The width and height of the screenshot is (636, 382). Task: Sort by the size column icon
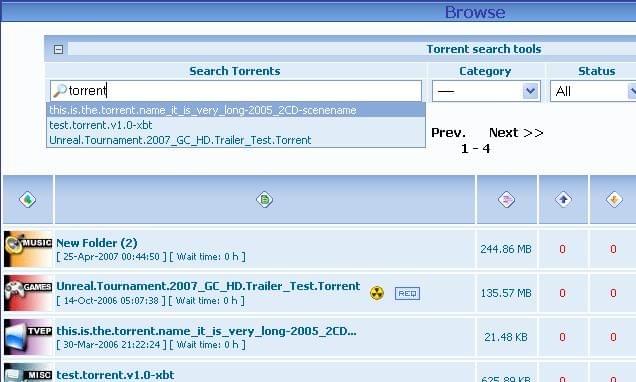507,200
